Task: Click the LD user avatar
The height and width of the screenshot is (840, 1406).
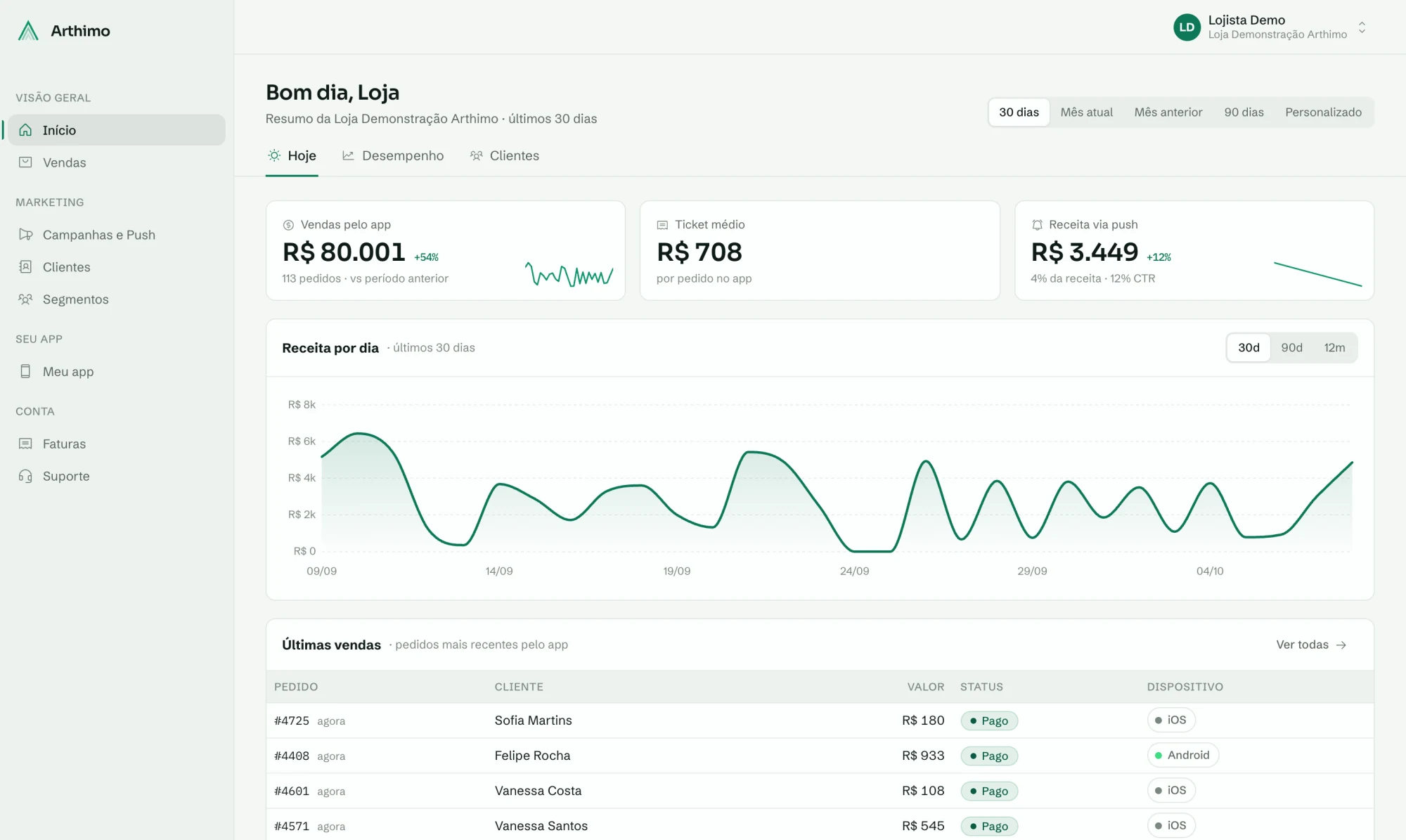Action: [1187, 27]
